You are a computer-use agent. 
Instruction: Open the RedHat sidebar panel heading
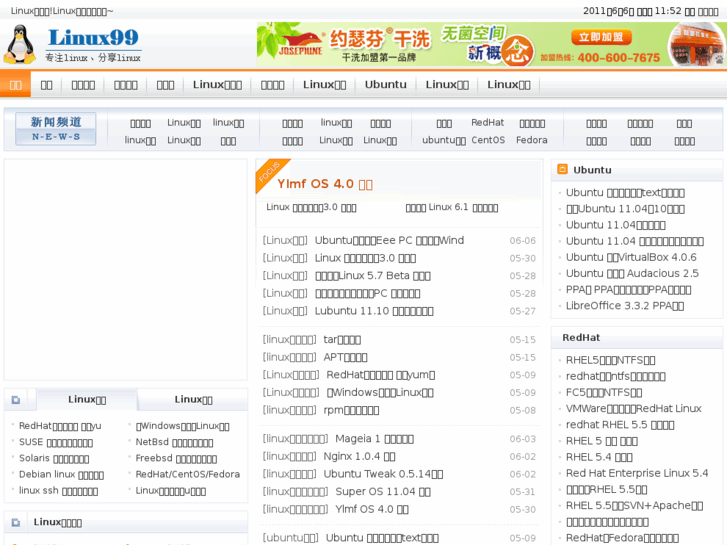click(x=581, y=338)
